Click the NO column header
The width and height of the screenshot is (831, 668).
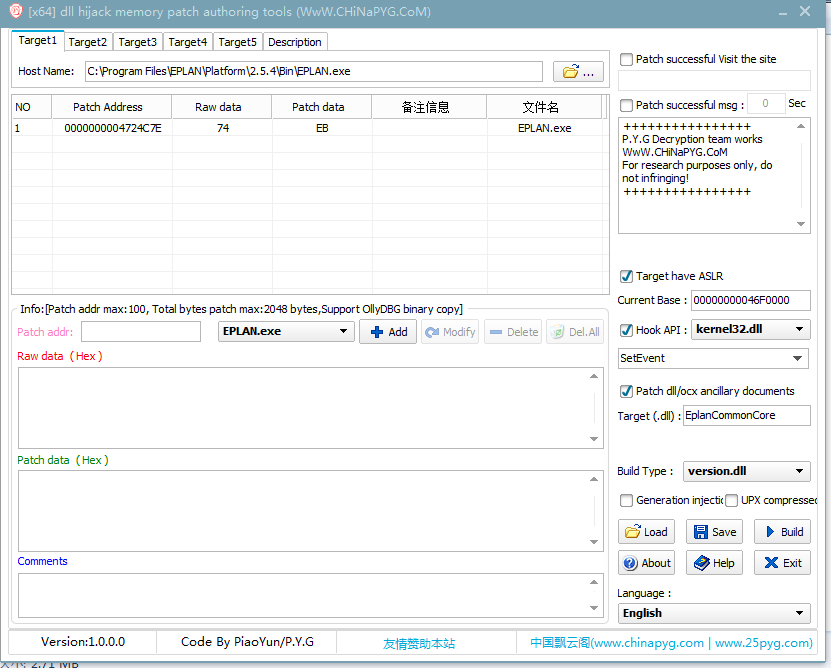click(32, 107)
